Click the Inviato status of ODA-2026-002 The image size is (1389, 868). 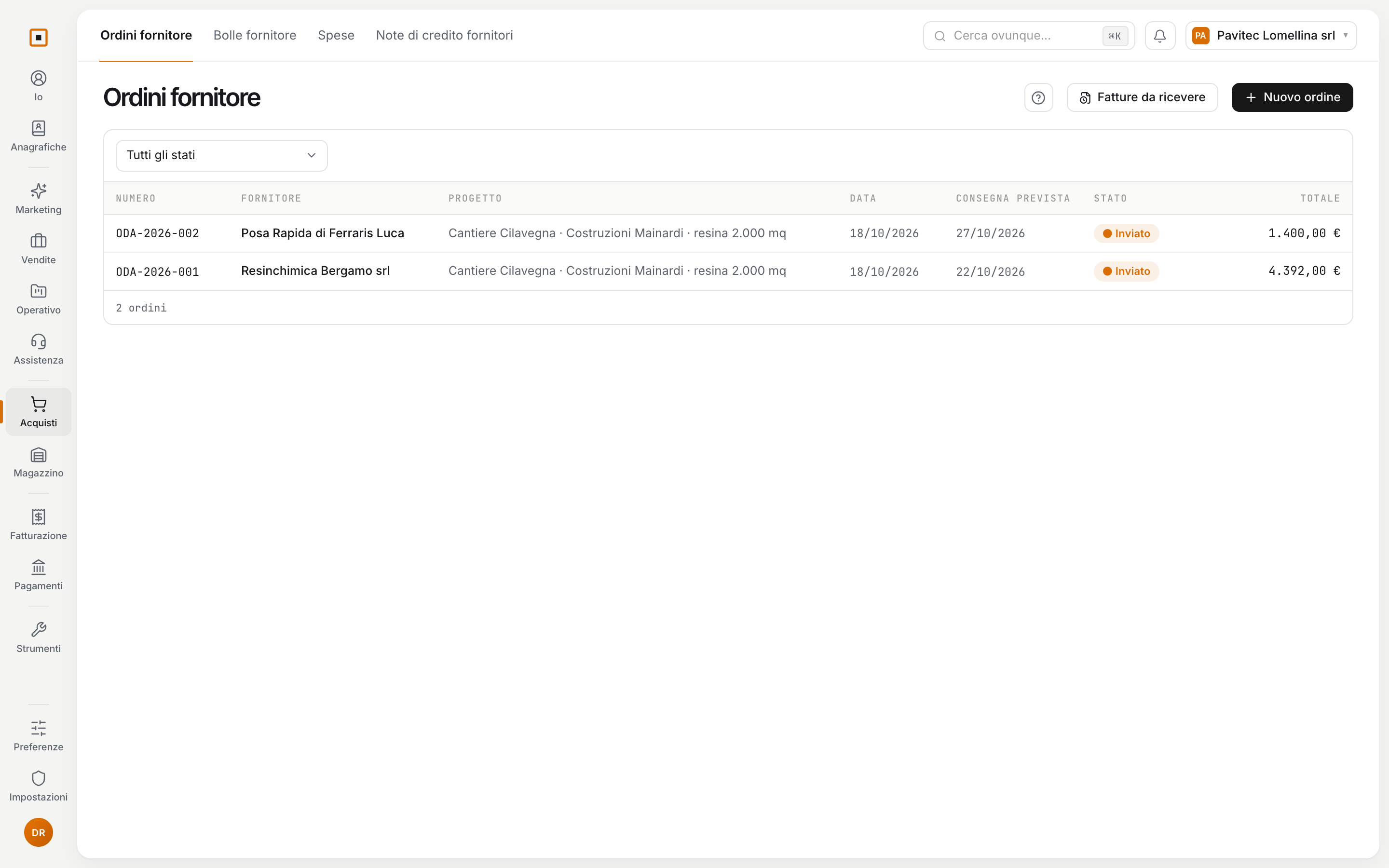(x=1126, y=234)
